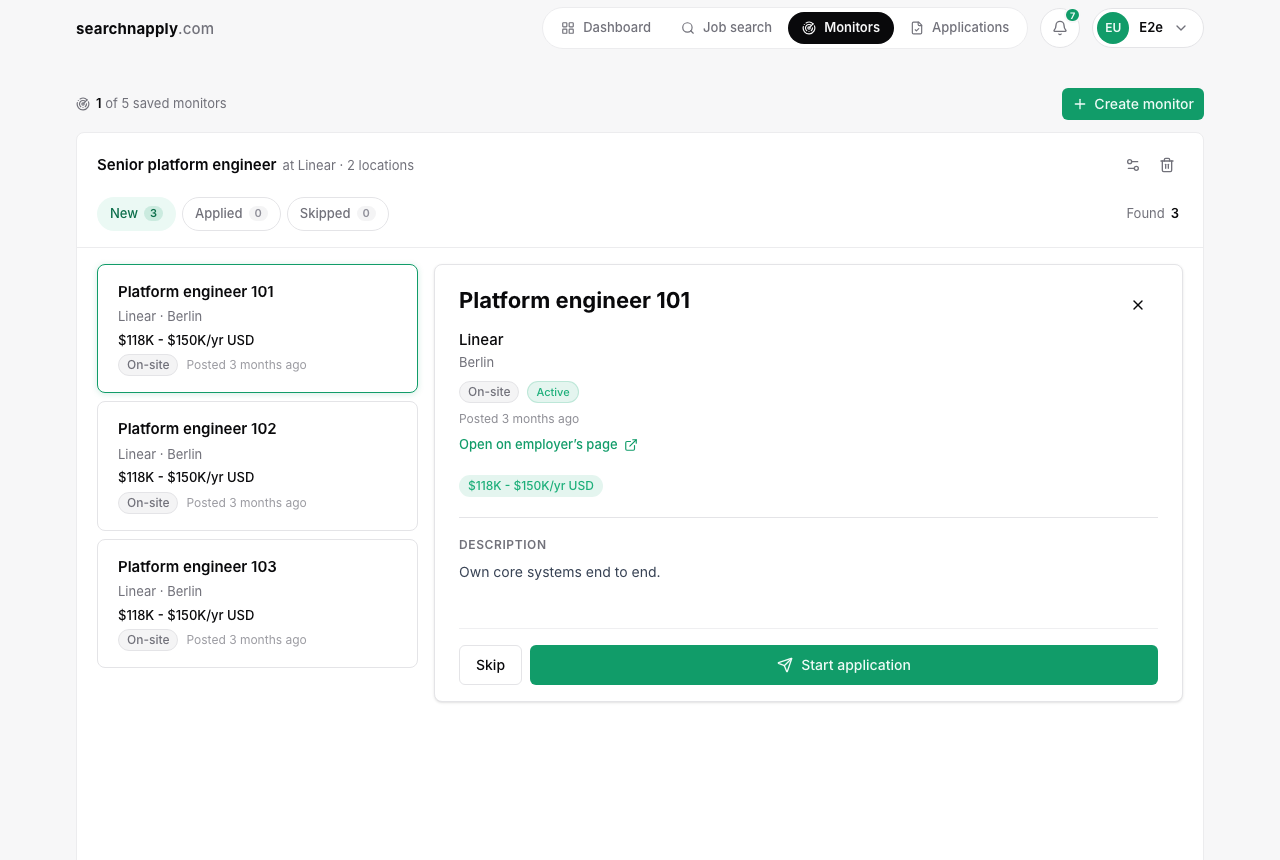The image size is (1280, 860).
Task: Open the notifications bell
Action: coord(1060,28)
